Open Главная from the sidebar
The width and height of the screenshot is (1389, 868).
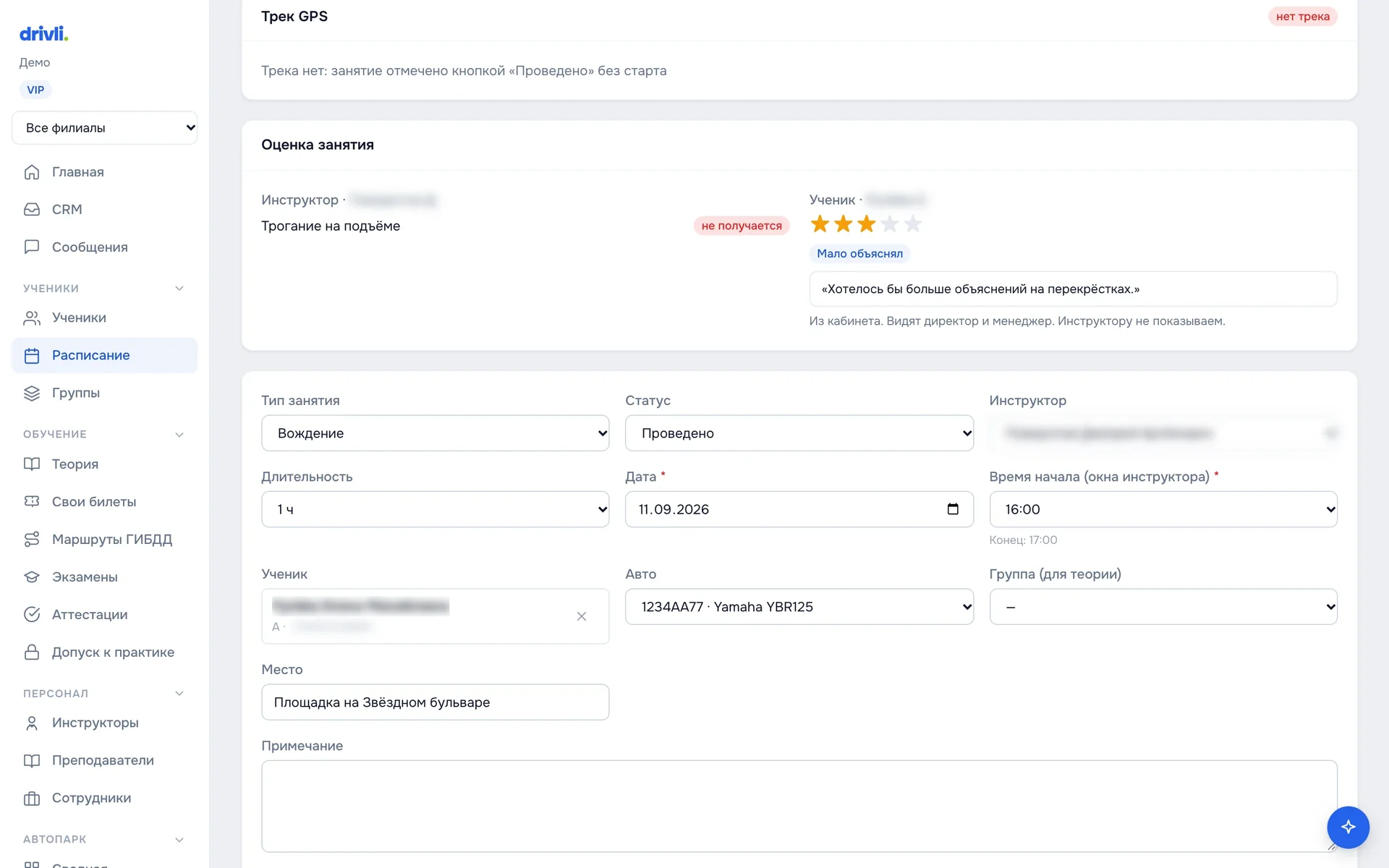pyautogui.click(x=104, y=172)
